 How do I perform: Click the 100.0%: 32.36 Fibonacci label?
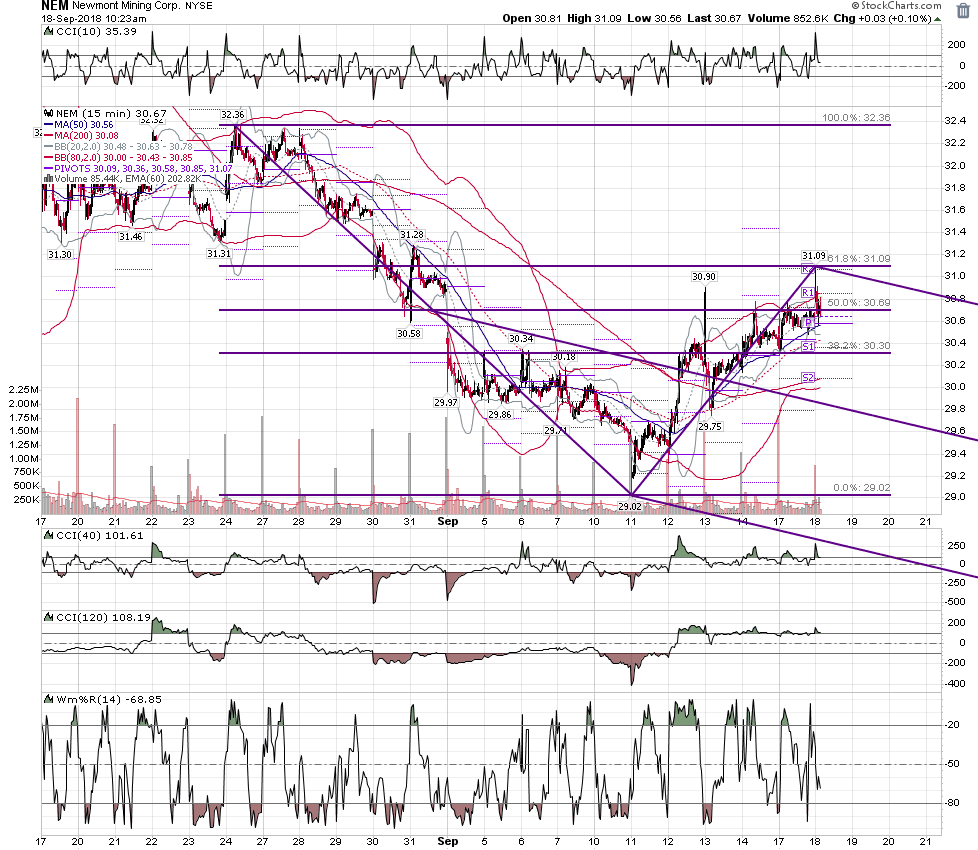tap(856, 117)
